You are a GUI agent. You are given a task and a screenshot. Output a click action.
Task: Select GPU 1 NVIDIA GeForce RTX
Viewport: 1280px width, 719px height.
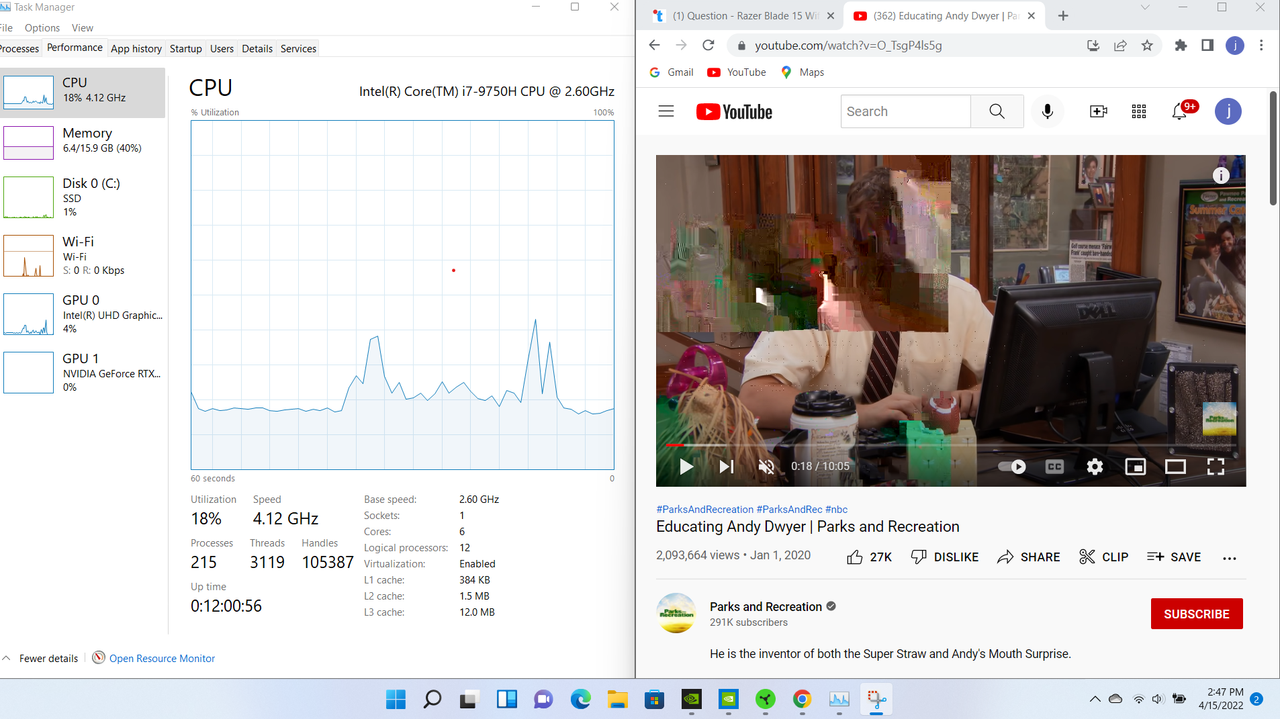(x=84, y=371)
